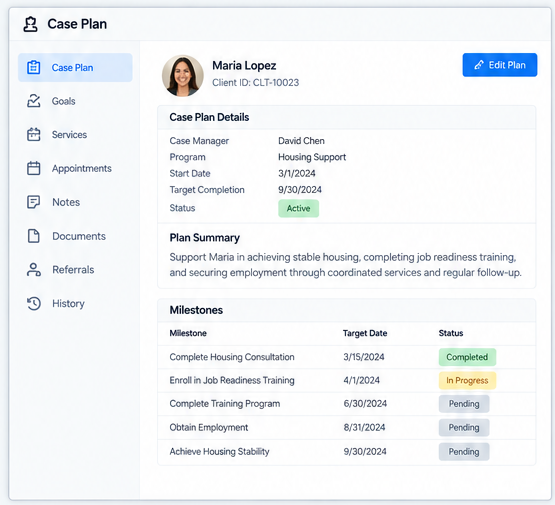Click the Target Date column header

(365, 333)
